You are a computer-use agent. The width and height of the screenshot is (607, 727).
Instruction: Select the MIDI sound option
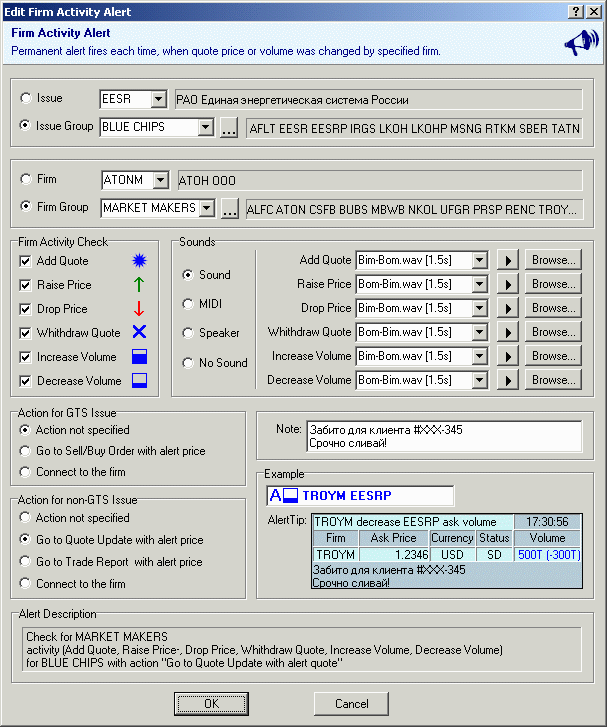pos(188,304)
